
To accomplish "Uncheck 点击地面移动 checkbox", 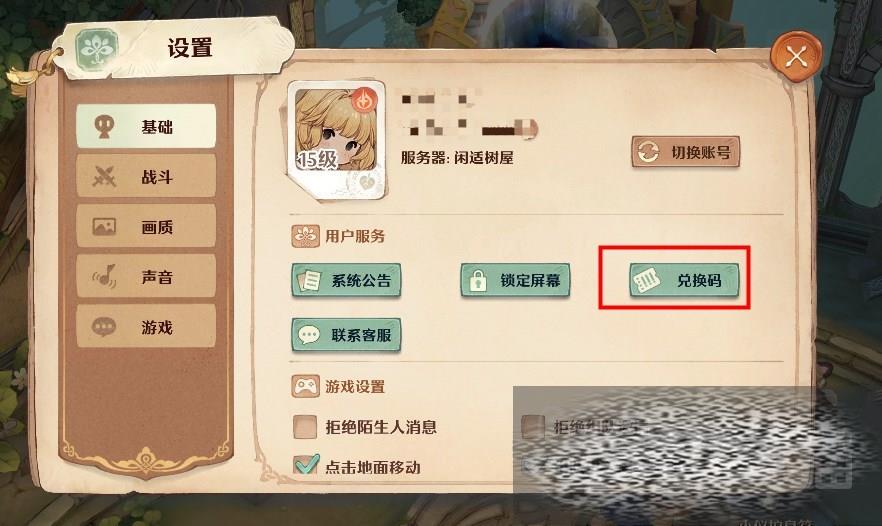I will (x=306, y=465).
